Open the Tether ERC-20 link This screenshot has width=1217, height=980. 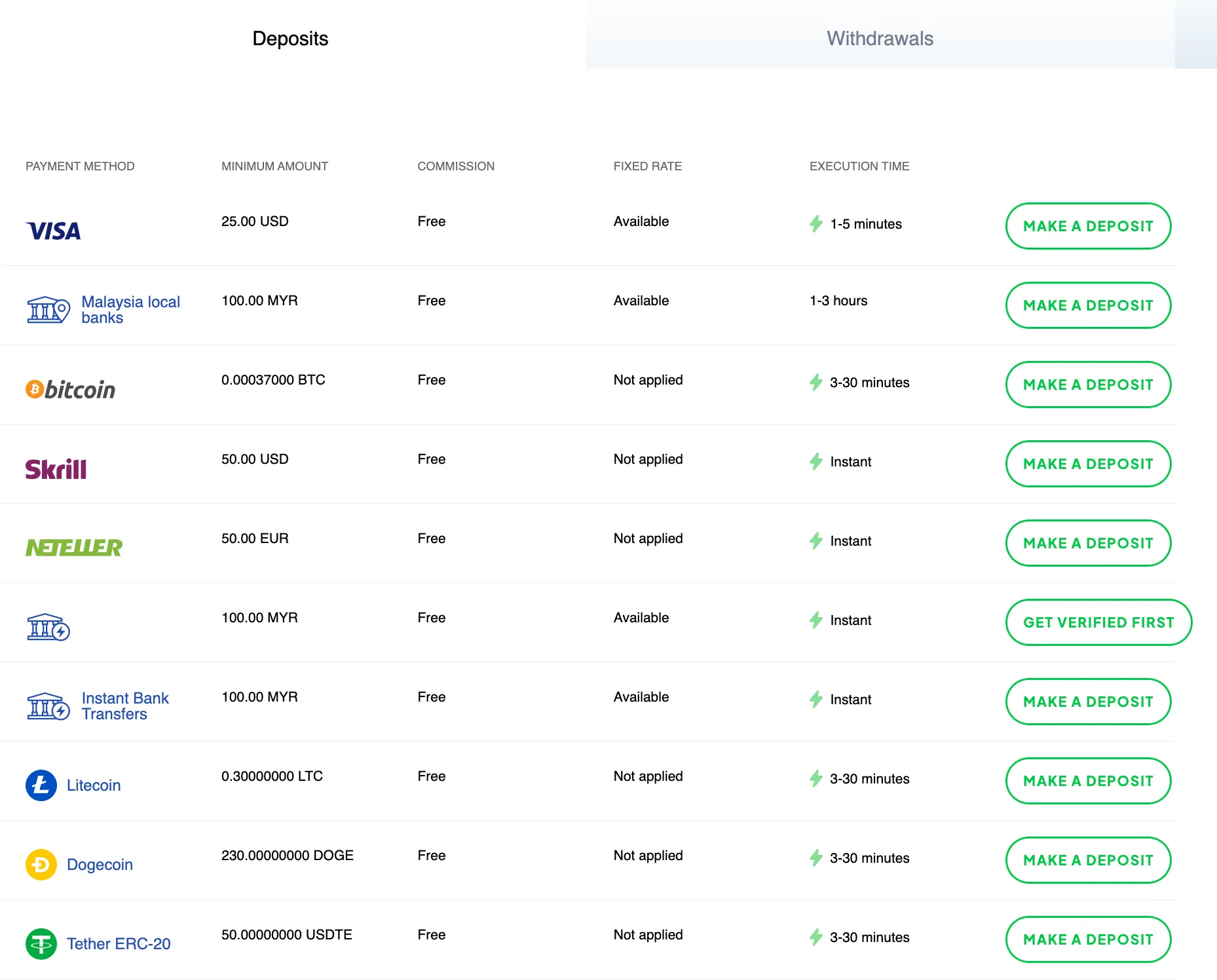pyautogui.click(x=119, y=944)
